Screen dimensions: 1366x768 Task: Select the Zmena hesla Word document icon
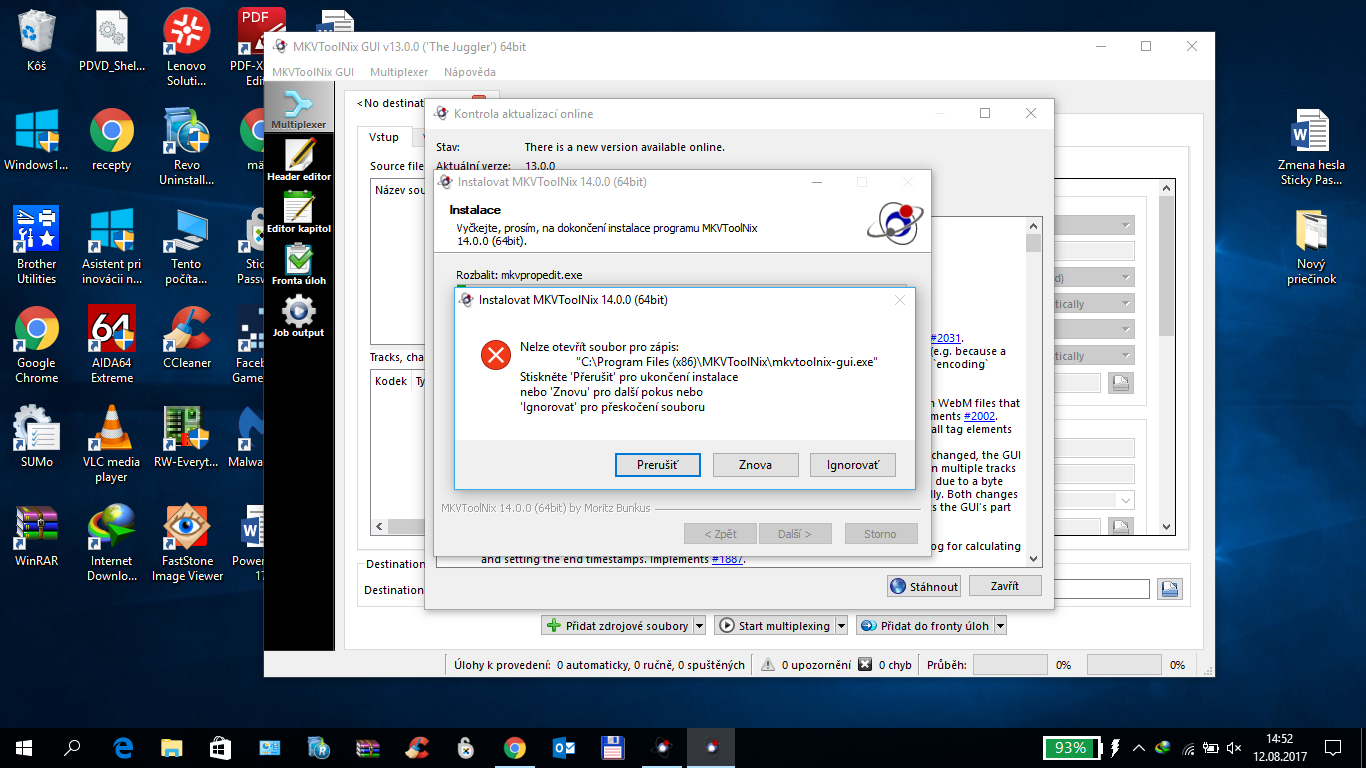pyautogui.click(x=1311, y=147)
